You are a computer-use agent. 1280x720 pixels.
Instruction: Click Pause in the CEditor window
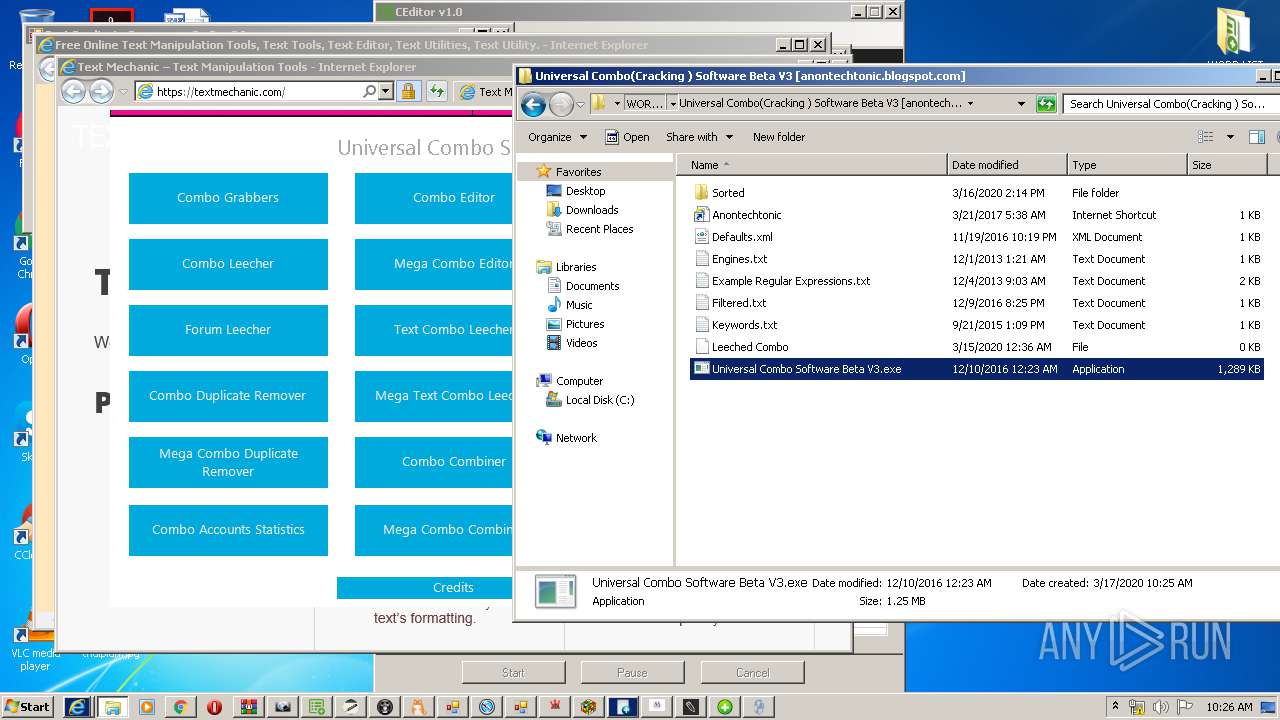[632, 673]
